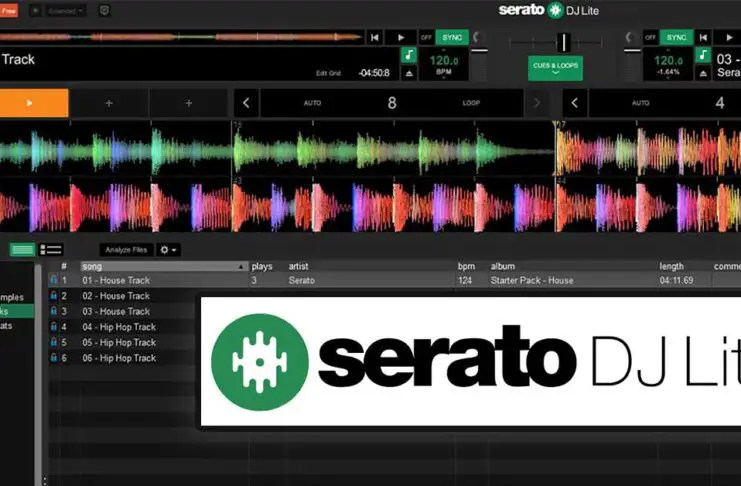Screen dimensions: 741x486
Task: Click Edit Grid on left deck
Action: [x=328, y=73]
